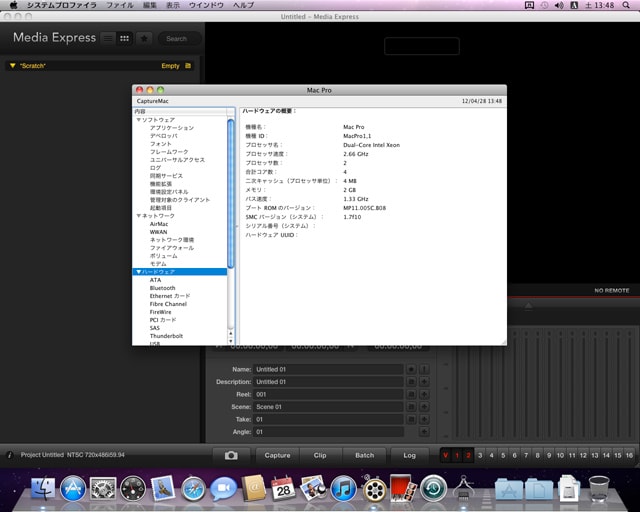Open the Trash in the Dock
640x512 pixels.
click(599, 488)
